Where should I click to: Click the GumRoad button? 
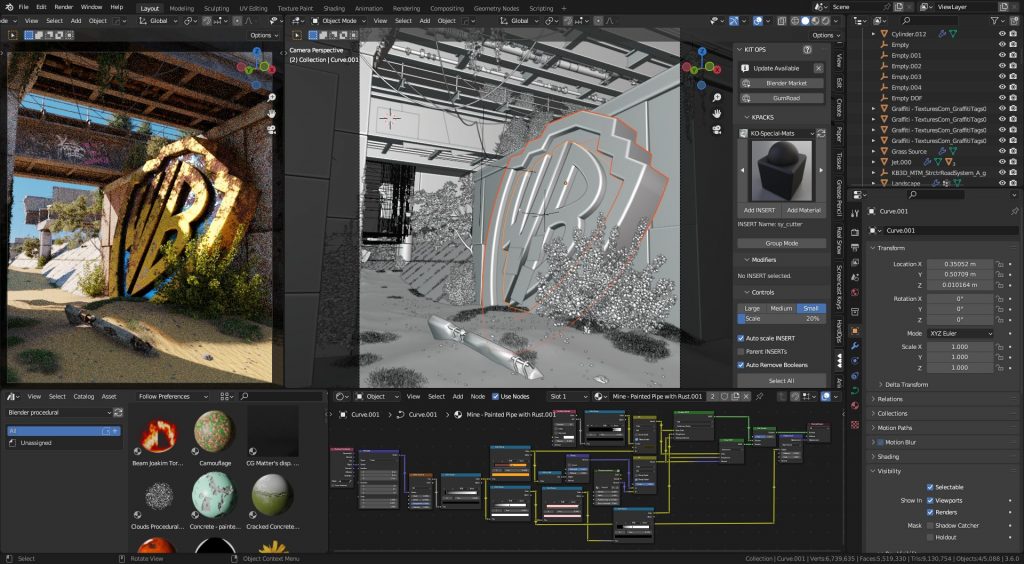click(781, 98)
